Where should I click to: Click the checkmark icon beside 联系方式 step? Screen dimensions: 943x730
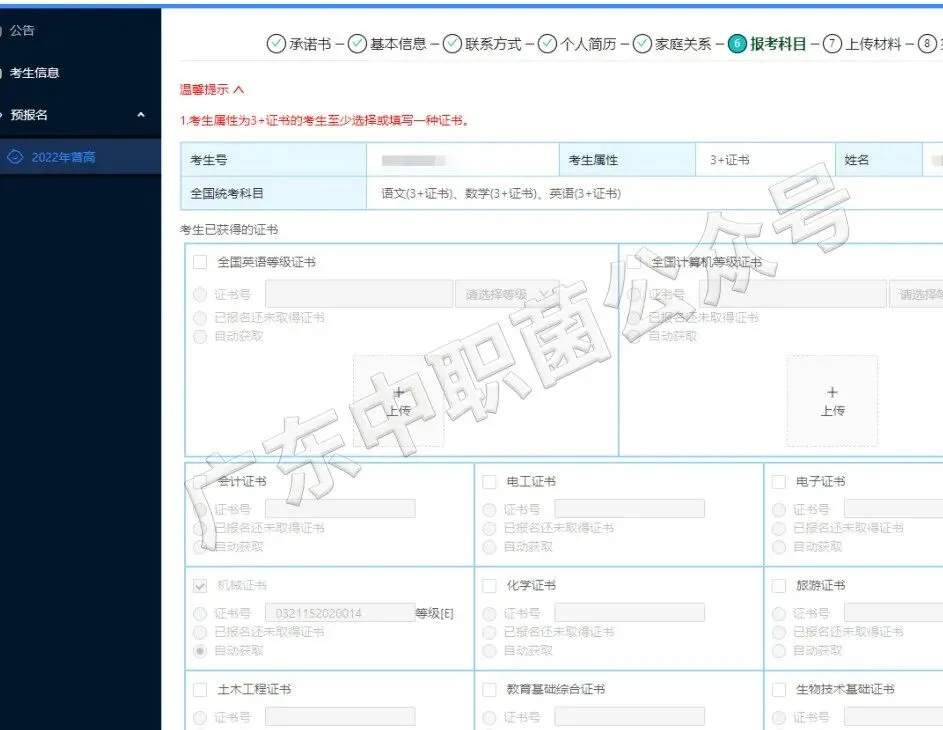point(452,44)
